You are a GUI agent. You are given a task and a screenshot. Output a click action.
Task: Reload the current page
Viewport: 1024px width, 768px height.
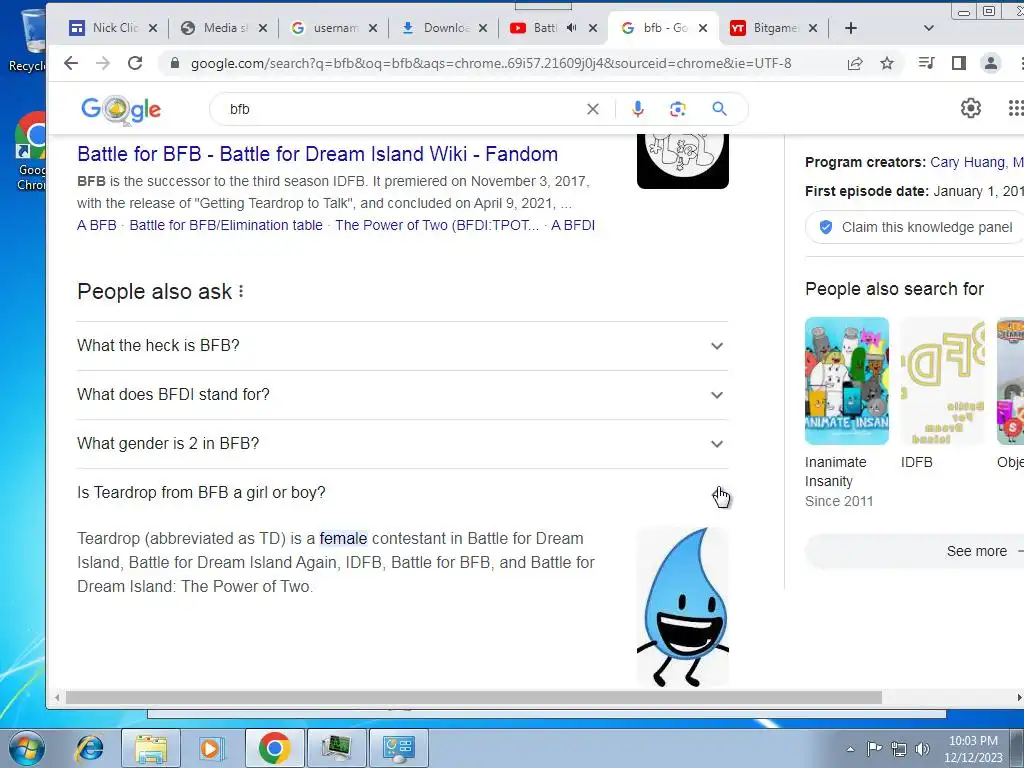(135, 63)
